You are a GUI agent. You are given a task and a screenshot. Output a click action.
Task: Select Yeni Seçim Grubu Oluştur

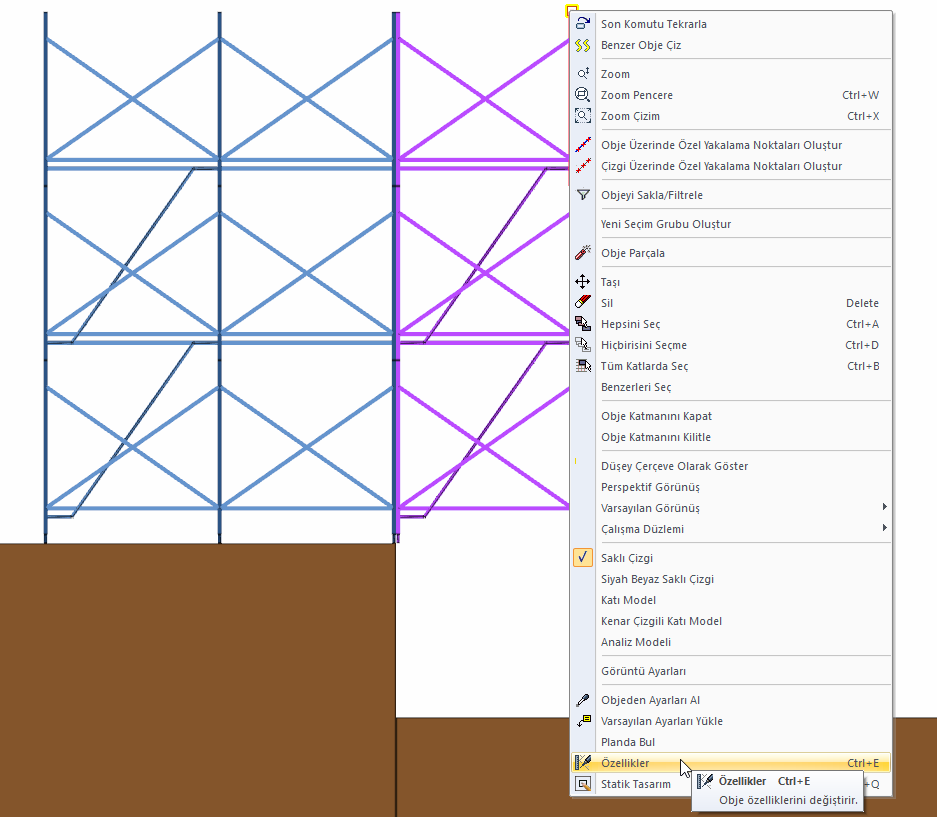pos(665,224)
